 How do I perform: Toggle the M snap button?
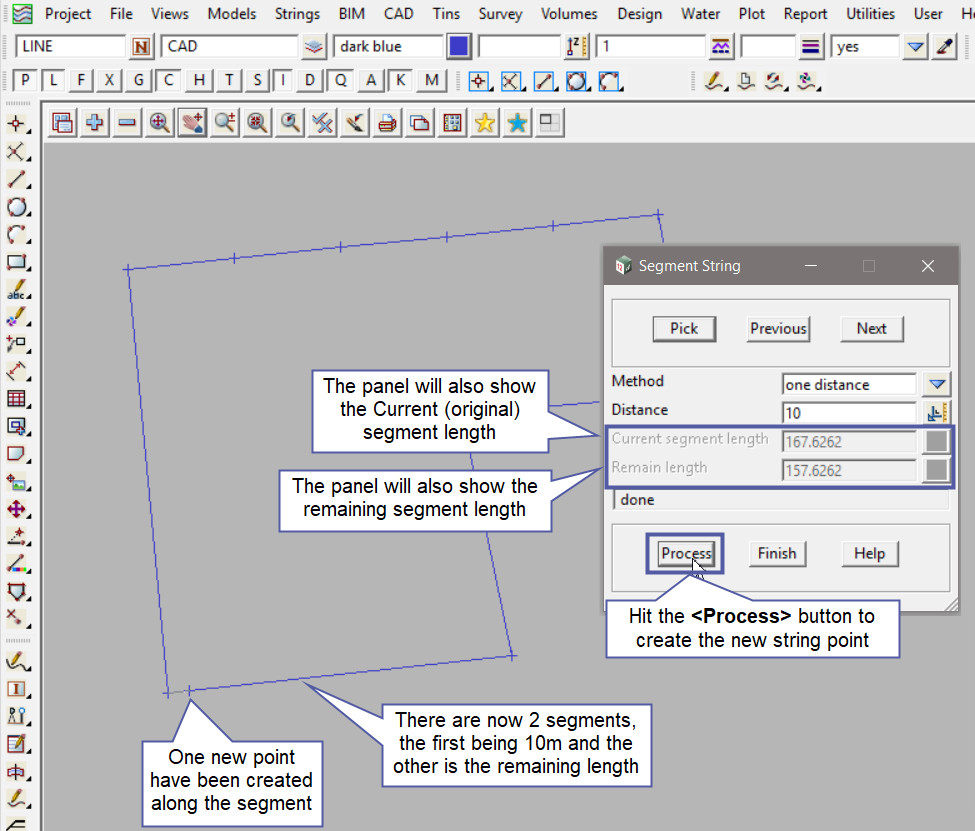431,81
